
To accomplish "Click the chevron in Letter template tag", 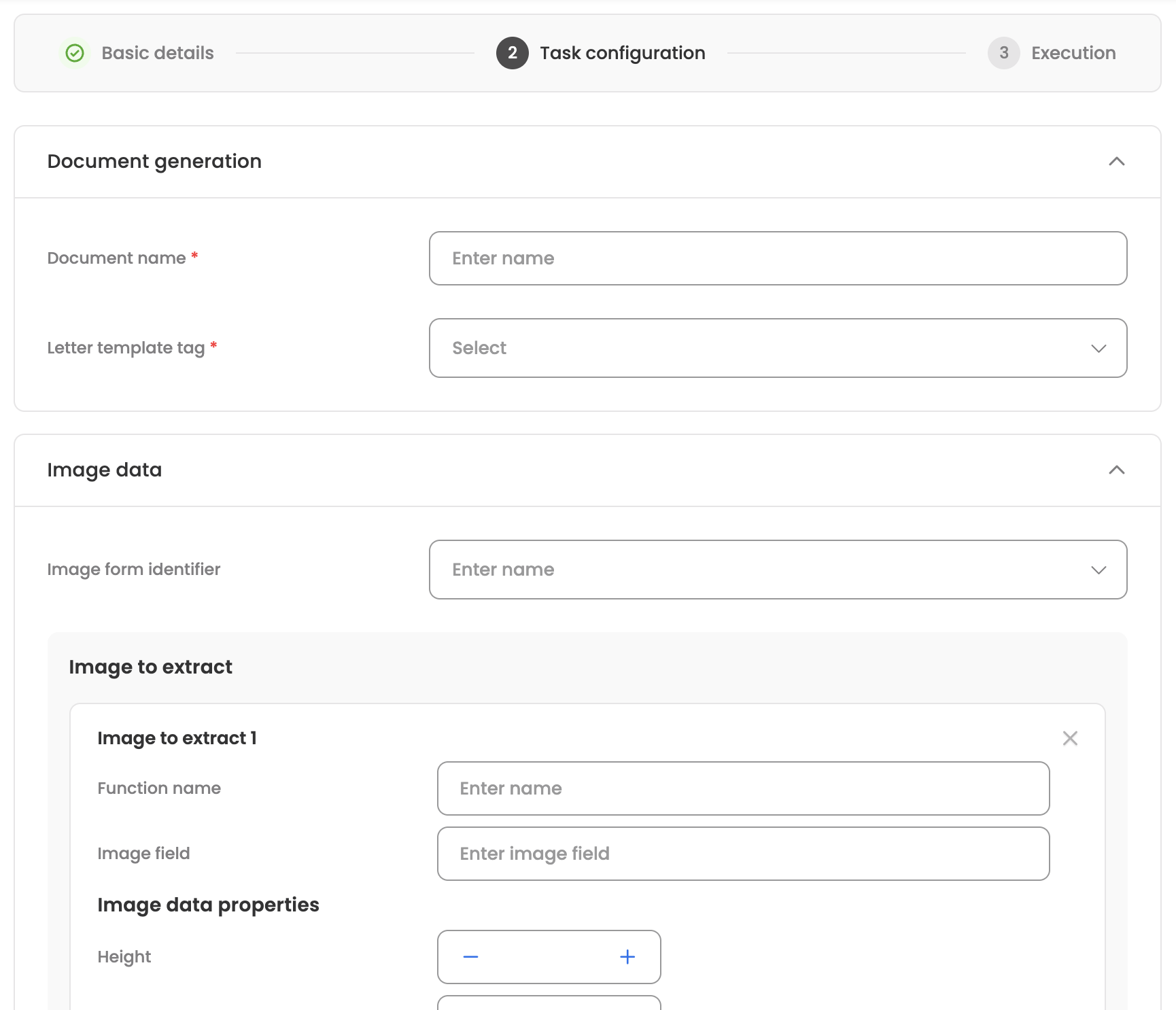I will [x=1099, y=348].
